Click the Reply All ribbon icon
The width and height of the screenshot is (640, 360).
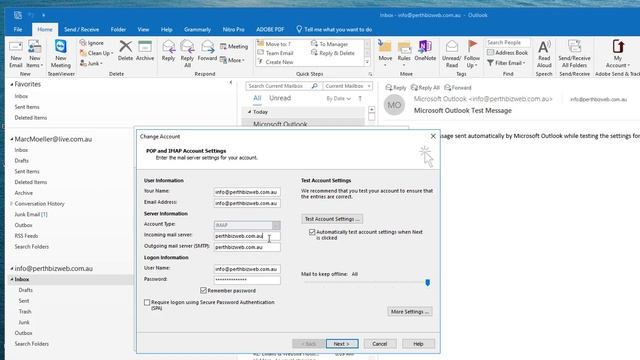point(187,54)
